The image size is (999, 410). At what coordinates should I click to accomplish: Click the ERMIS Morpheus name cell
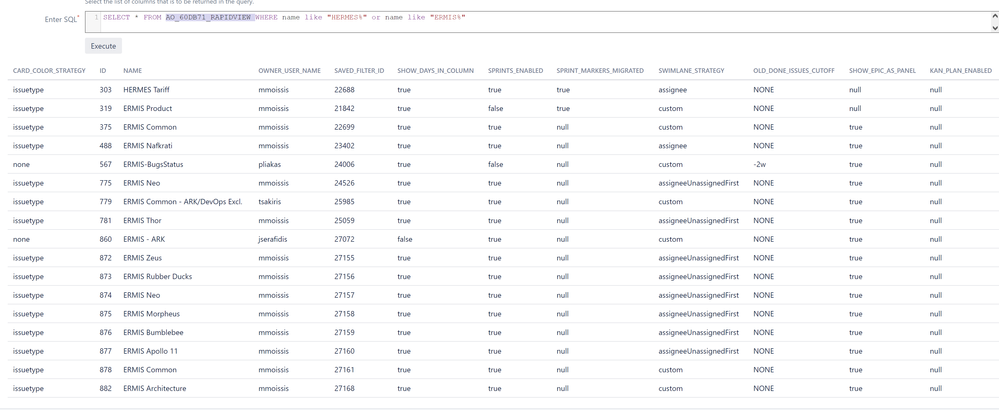tap(152, 314)
